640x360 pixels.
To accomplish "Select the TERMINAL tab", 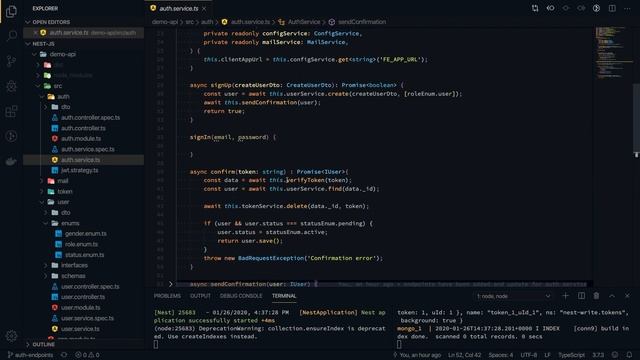I will click(284, 296).
